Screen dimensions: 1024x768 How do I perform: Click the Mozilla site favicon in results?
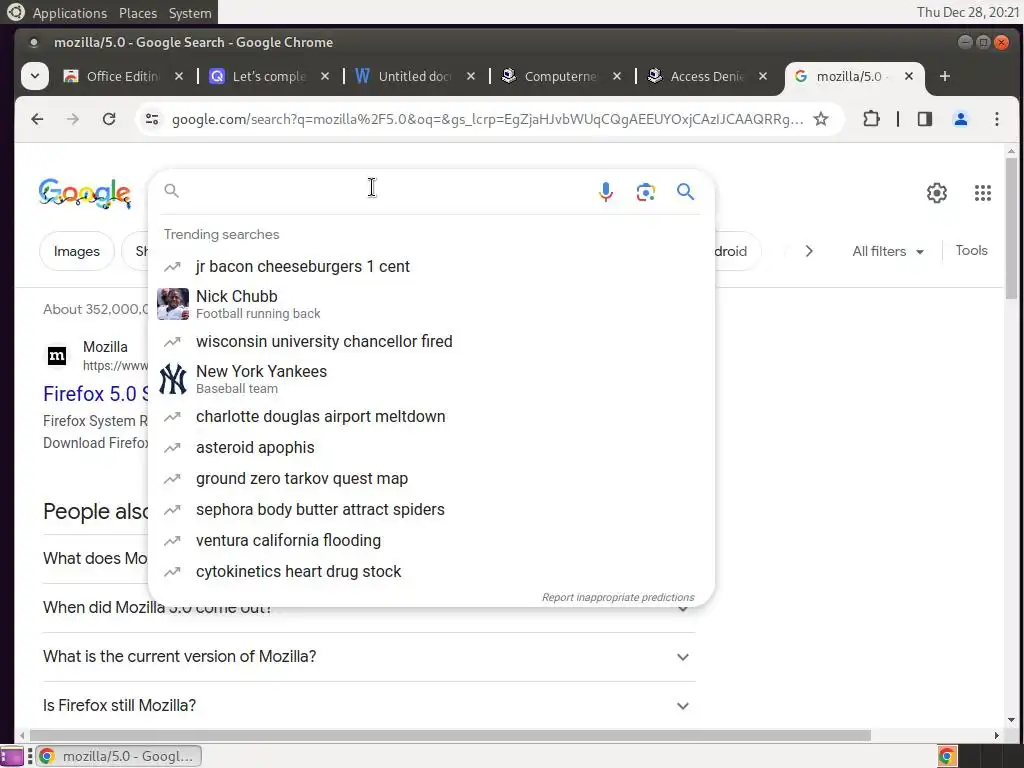[x=57, y=356]
